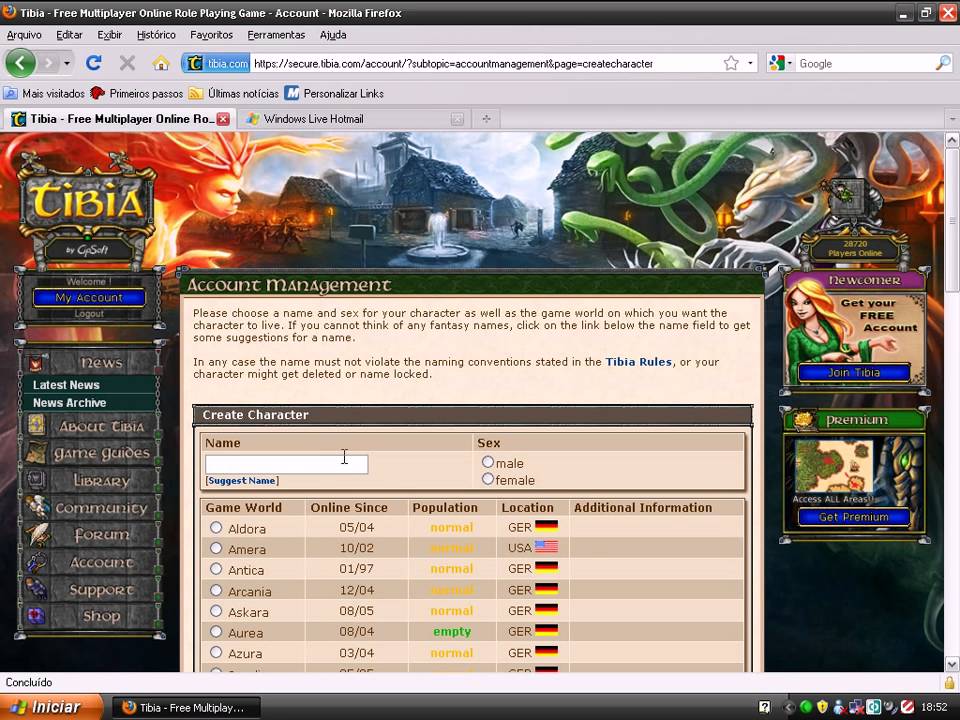Screen dimensions: 960x720
Task: Click the Tibia Firefox taskbar button
Action: point(187,708)
